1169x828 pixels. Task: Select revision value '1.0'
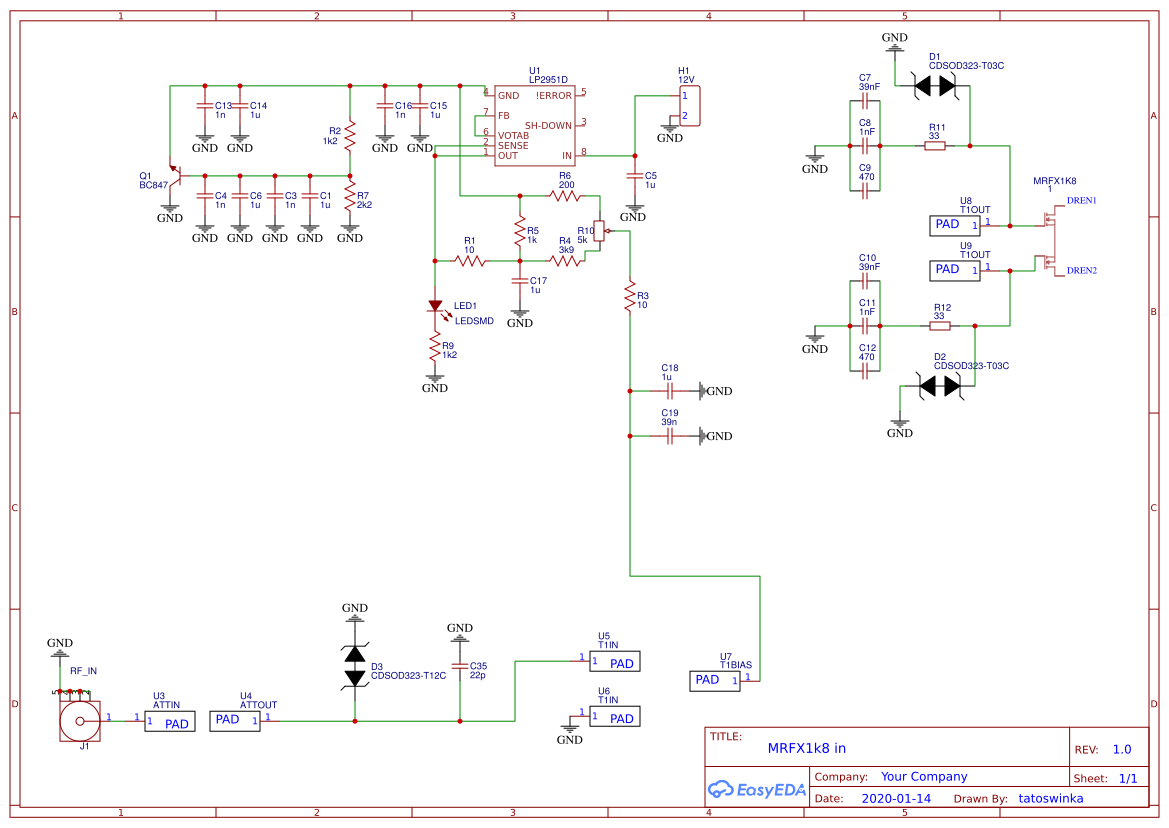tap(1122, 750)
